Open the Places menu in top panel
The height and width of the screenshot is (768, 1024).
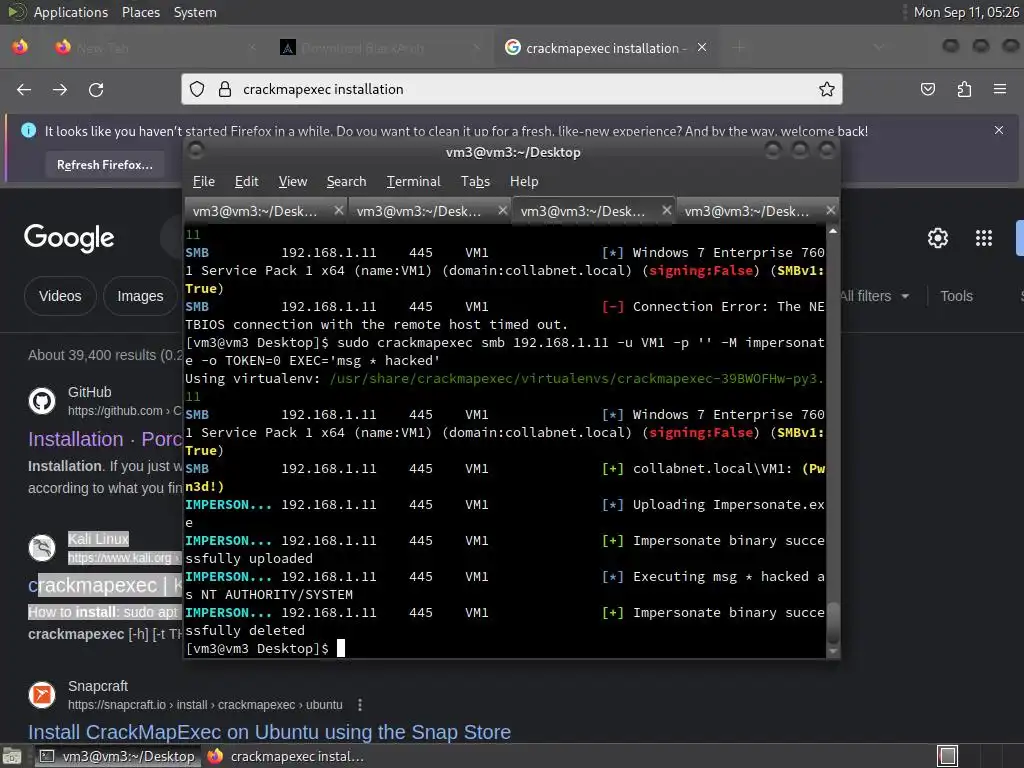pos(140,12)
